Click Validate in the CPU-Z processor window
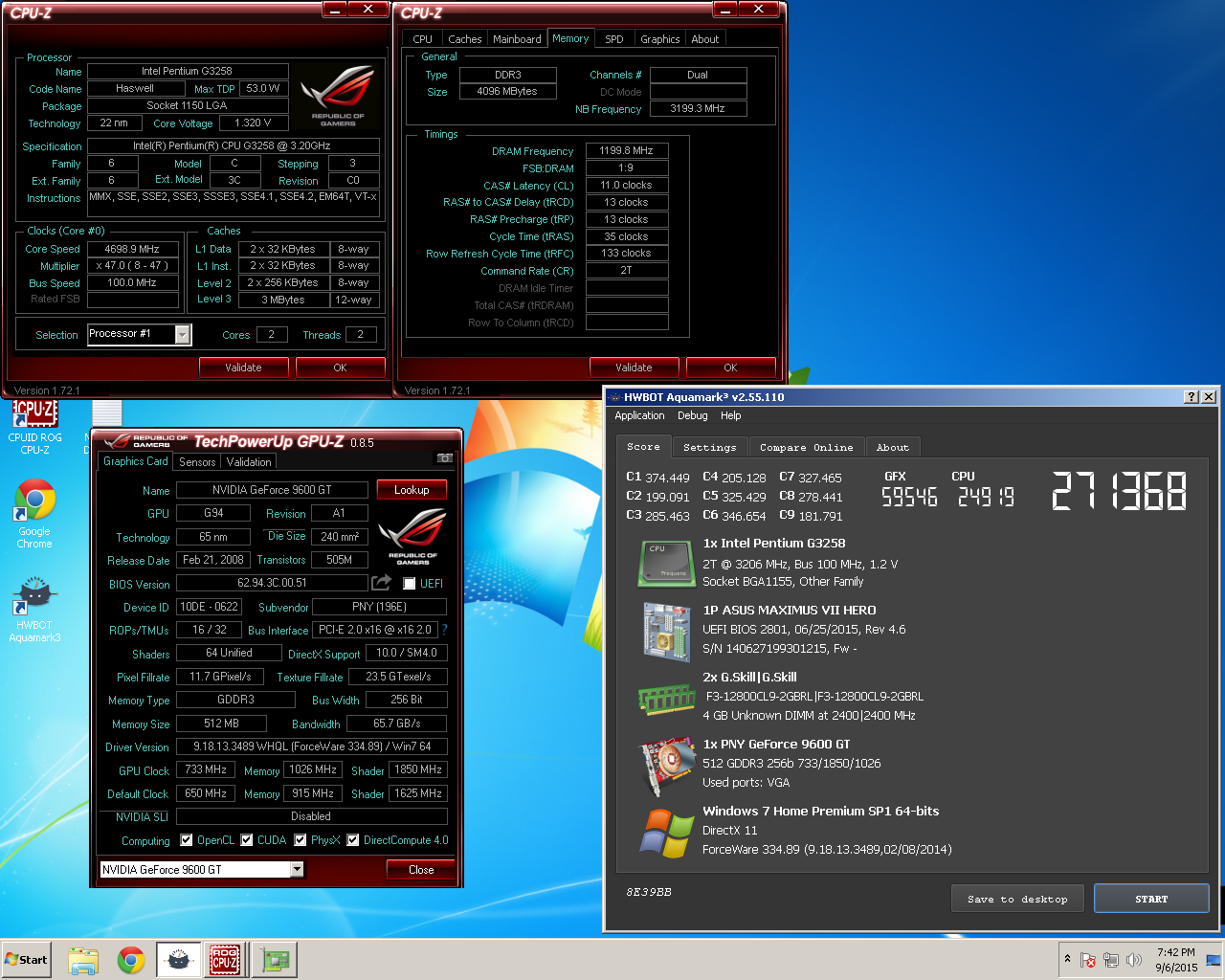 (x=243, y=367)
